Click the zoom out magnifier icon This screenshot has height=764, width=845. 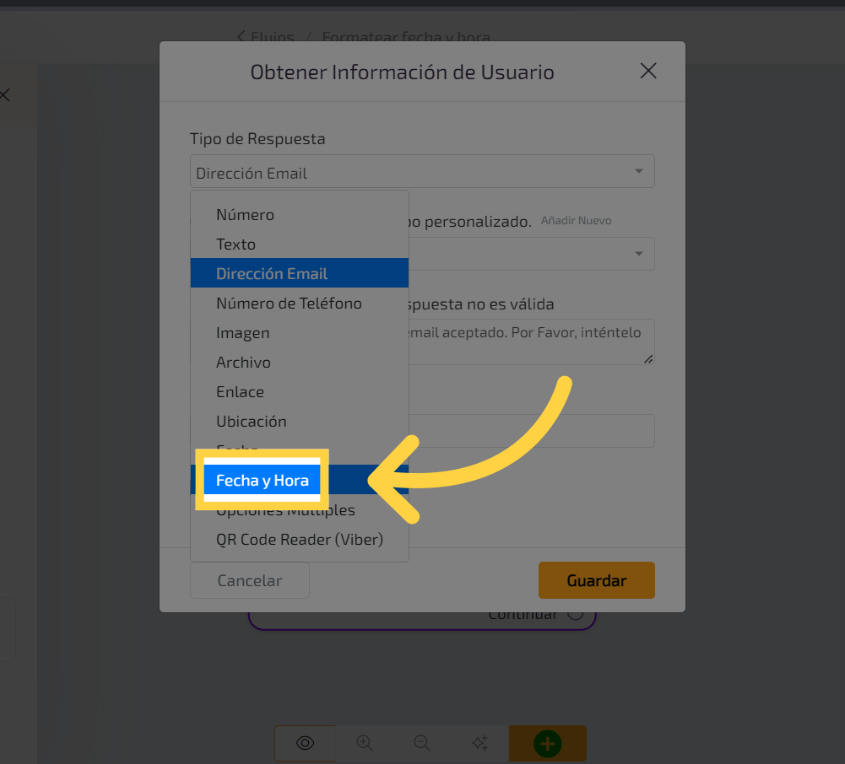[x=422, y=743]
